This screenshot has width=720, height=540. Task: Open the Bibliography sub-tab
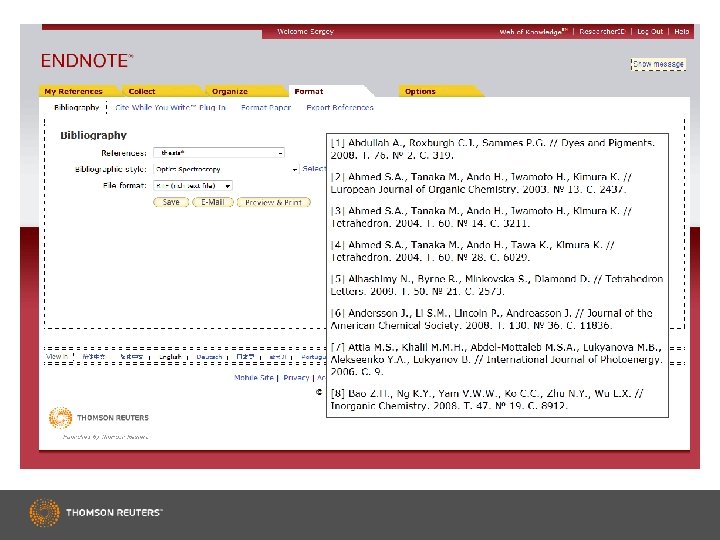(x=76, y=107)
